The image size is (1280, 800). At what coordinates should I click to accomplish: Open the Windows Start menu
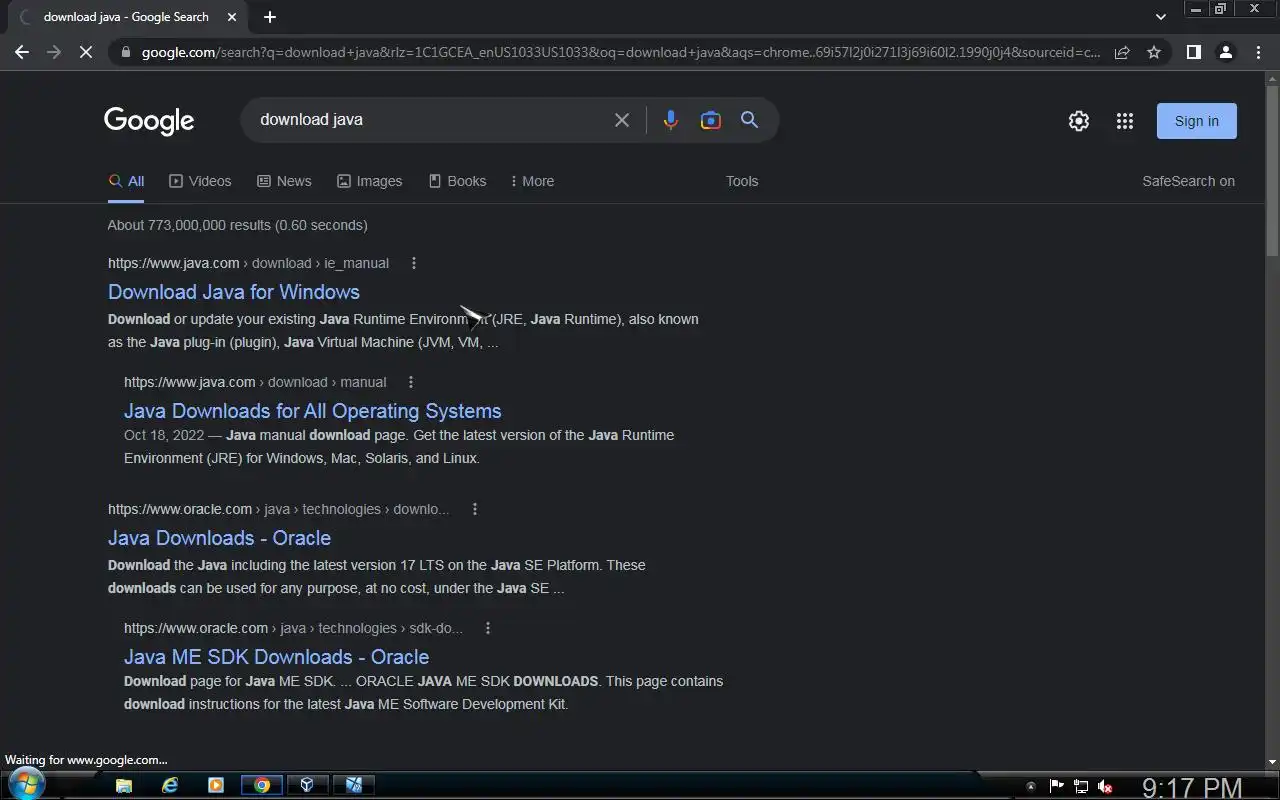pos(26,784)
